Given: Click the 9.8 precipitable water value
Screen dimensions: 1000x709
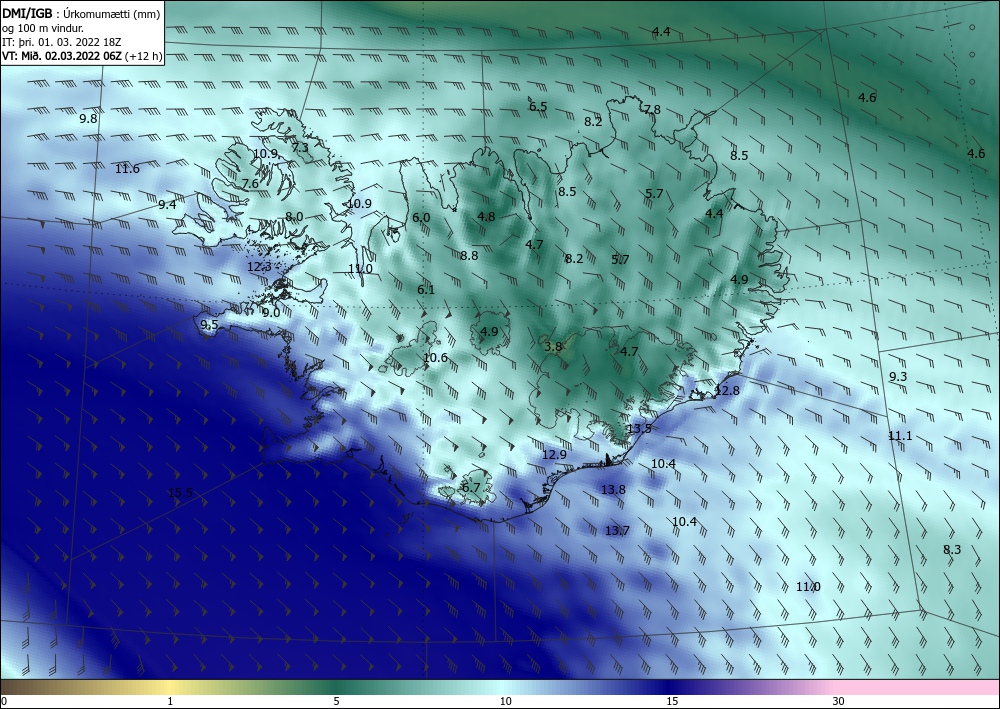Looking at the screenshot, I should point(88,119).
